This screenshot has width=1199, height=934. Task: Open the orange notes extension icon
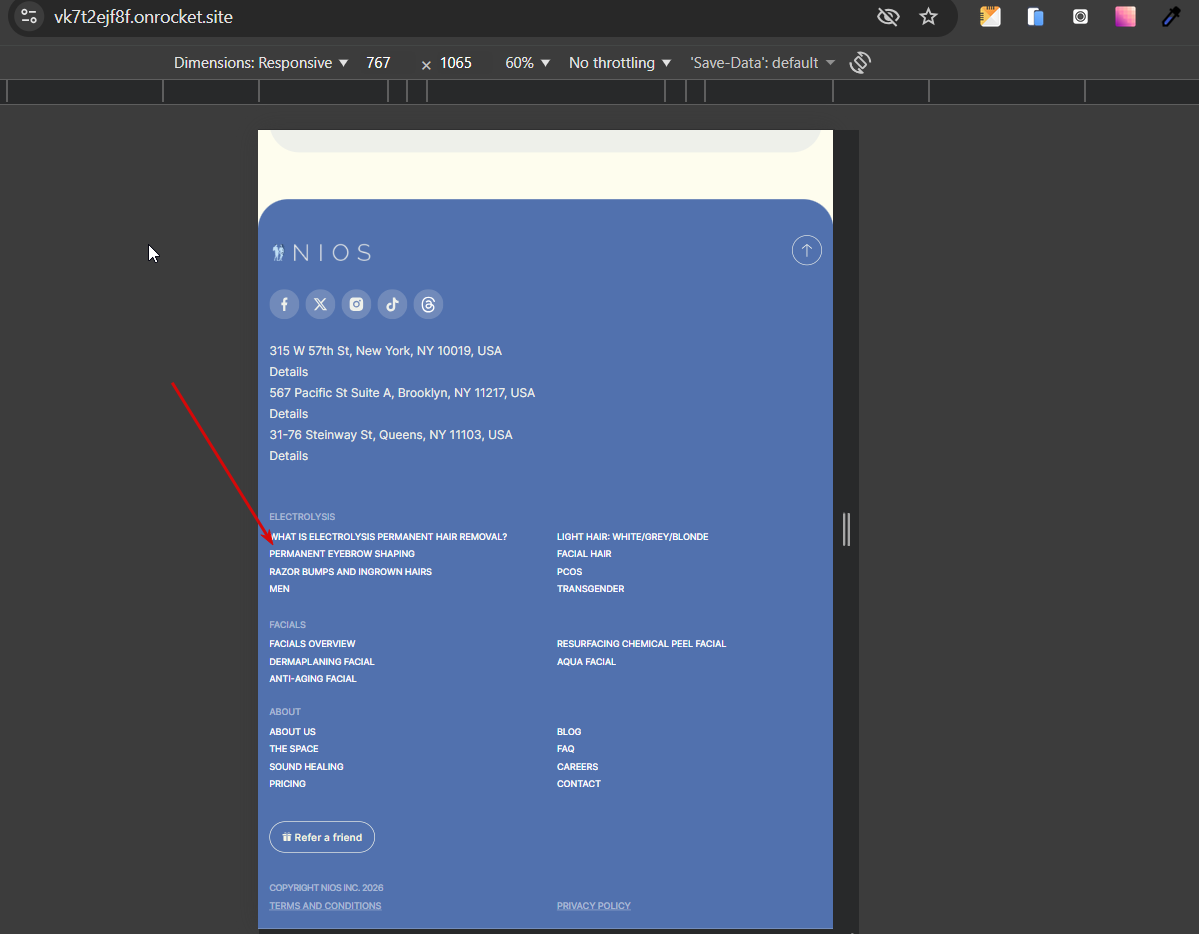pos(990,17)
